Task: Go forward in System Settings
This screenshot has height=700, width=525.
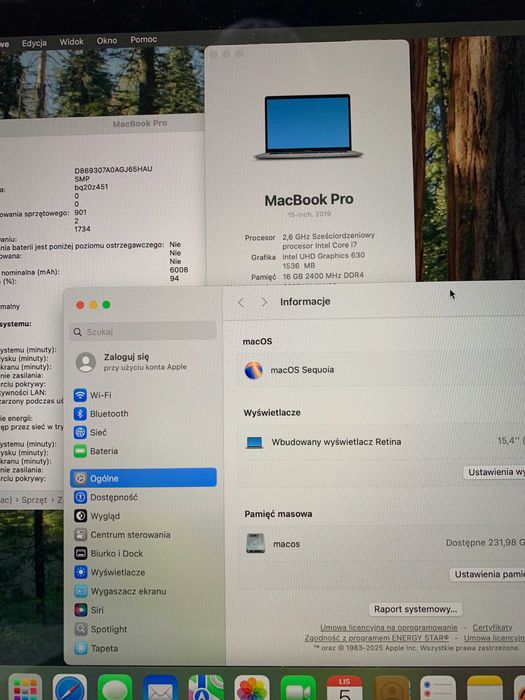Action: (264, 302)
